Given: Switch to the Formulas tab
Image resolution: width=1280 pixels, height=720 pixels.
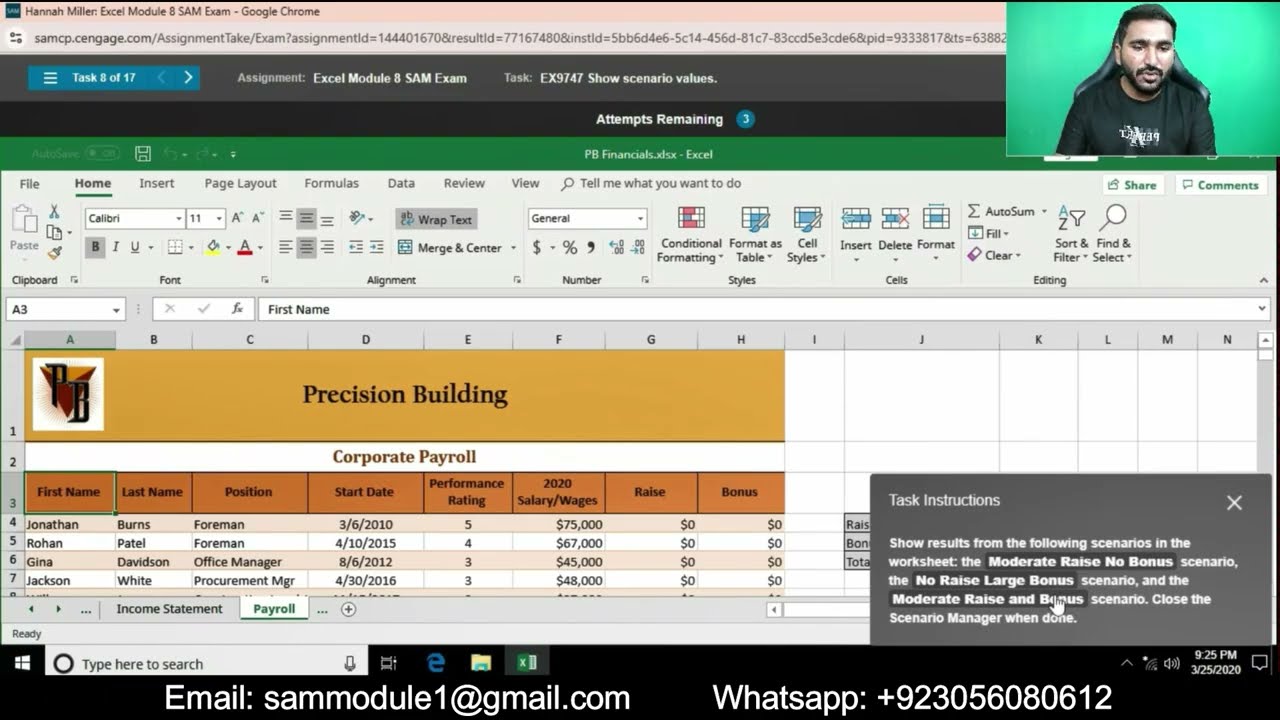Looking at the screenshot, I should 331,183.
